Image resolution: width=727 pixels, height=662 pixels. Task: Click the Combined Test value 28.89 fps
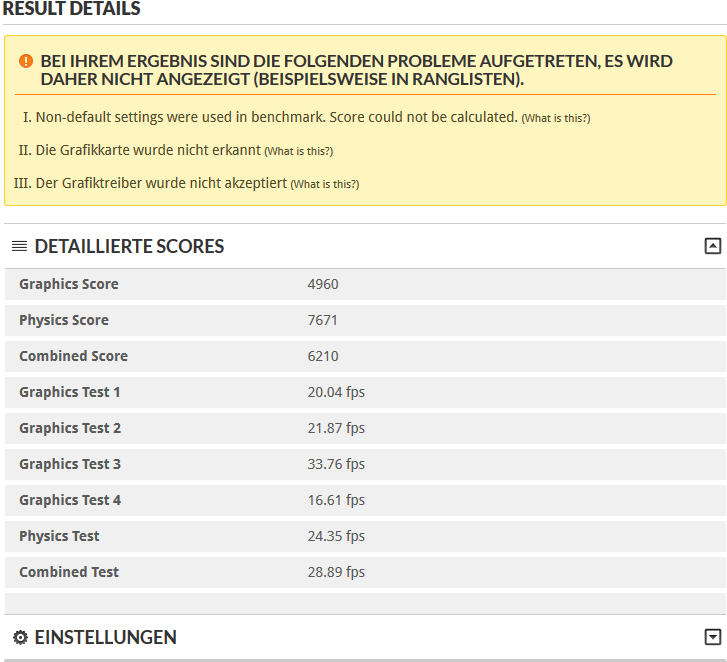click(x=336, y=572)
